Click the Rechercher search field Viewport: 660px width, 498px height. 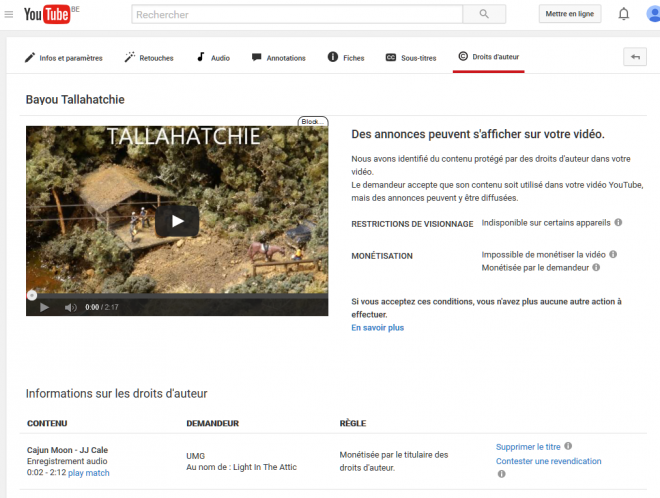pyautogui.click(x=297, y=15)
